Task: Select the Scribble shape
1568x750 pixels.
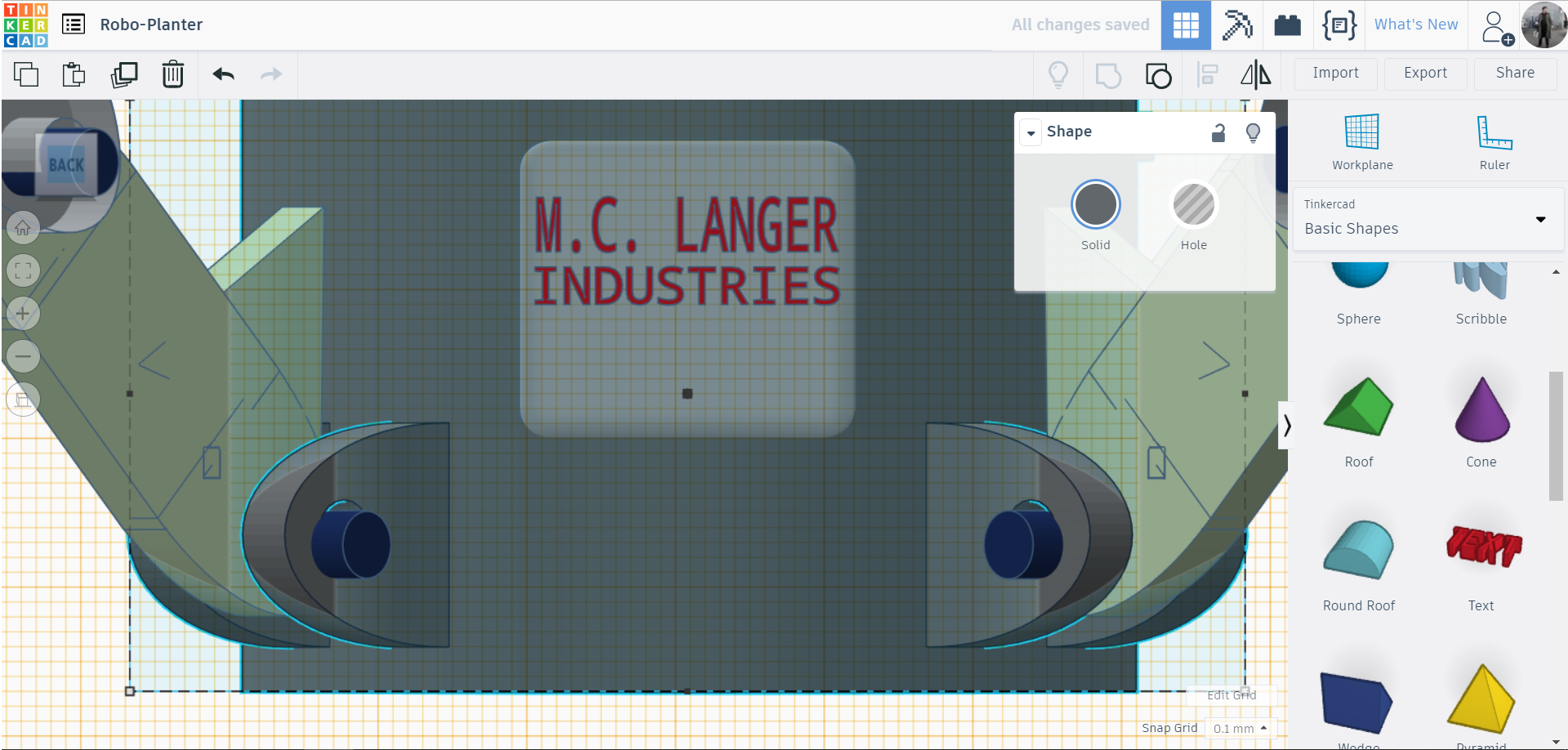Action: coord(1481,294)
